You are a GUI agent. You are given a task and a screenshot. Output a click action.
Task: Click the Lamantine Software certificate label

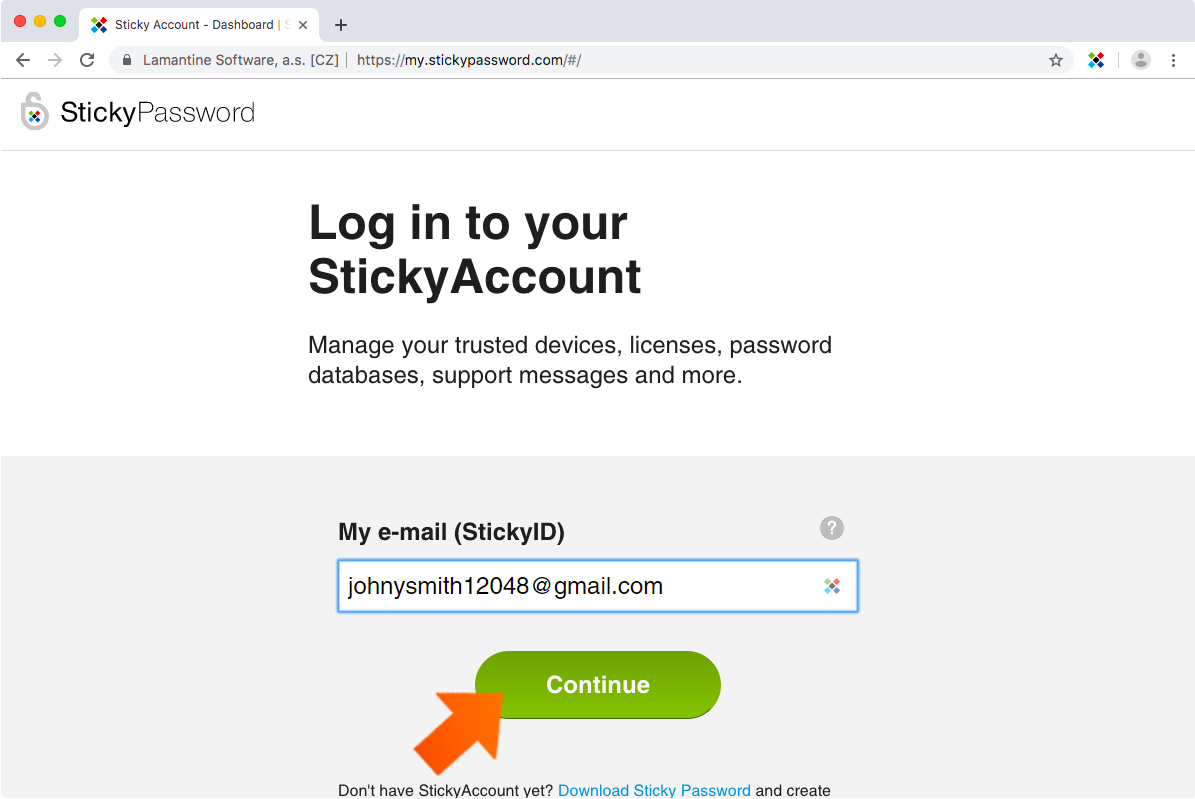[241, 60]
